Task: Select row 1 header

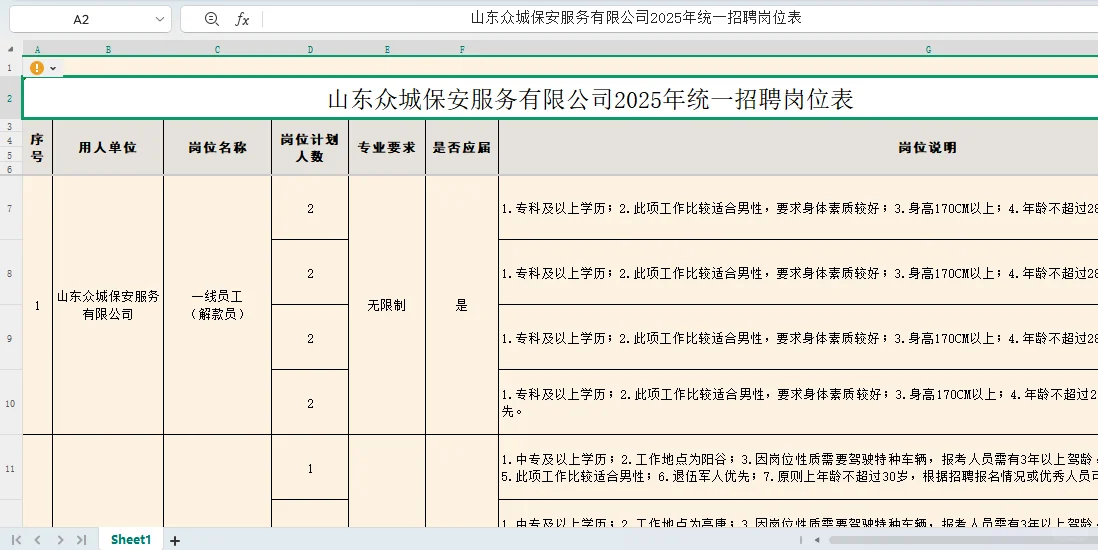Action: tap(10, 68)
